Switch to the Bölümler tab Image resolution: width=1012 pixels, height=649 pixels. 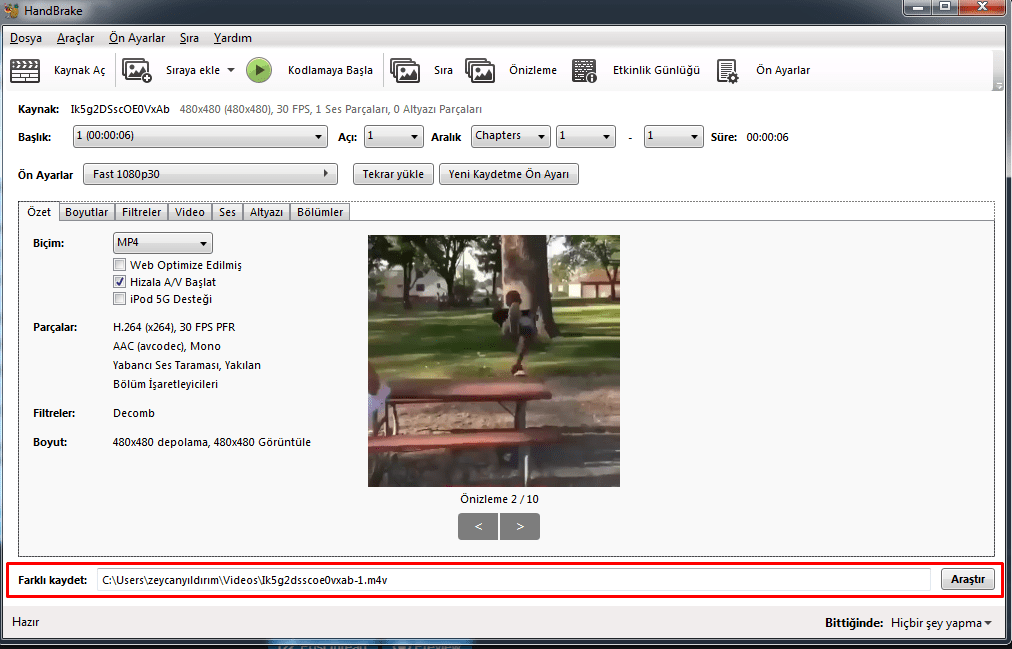pyautogui.click(x=320, y=212)
